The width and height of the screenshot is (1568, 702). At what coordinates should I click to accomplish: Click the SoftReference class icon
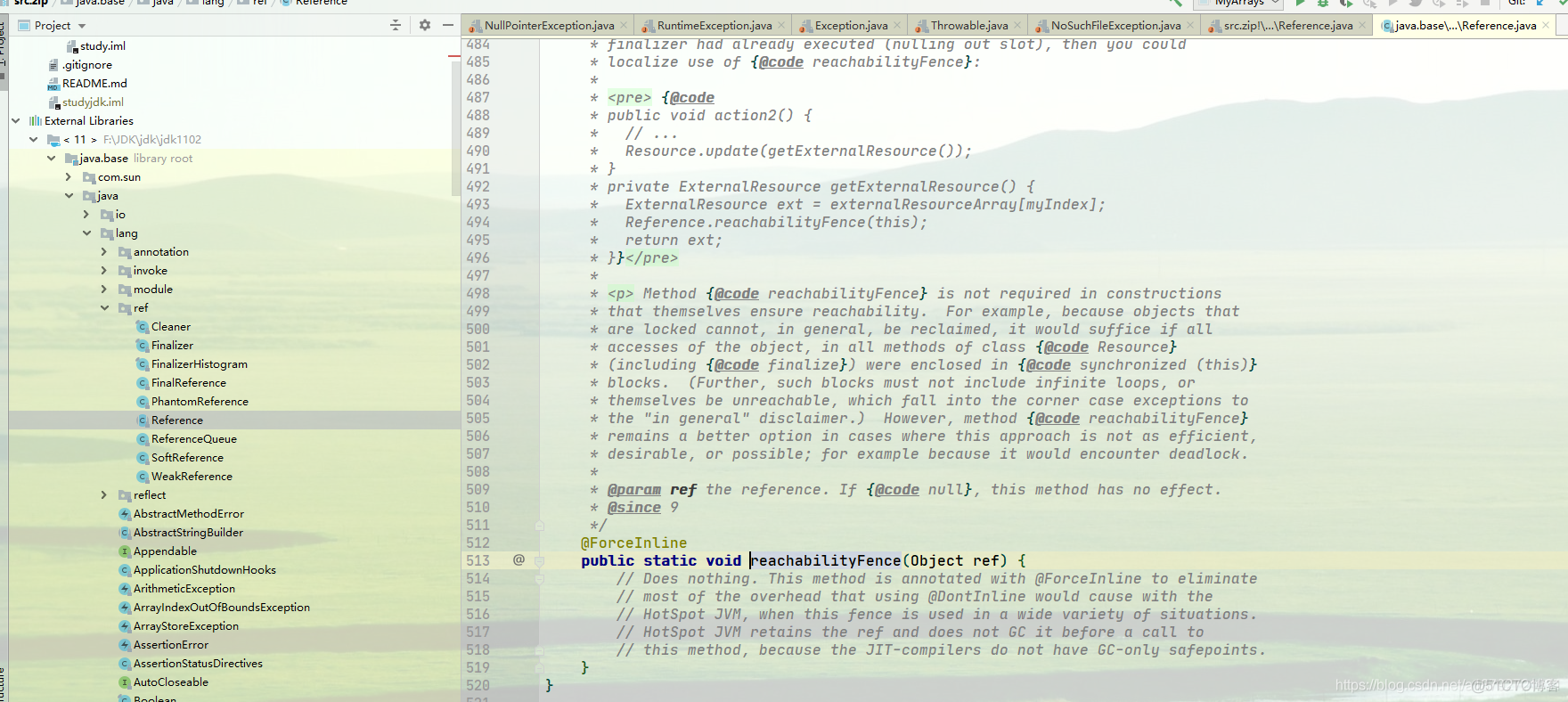[x=143, y=458]
